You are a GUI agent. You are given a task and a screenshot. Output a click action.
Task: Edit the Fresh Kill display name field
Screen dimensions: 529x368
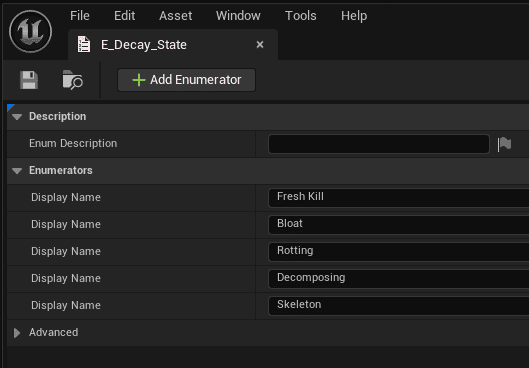tap(399, 198)
